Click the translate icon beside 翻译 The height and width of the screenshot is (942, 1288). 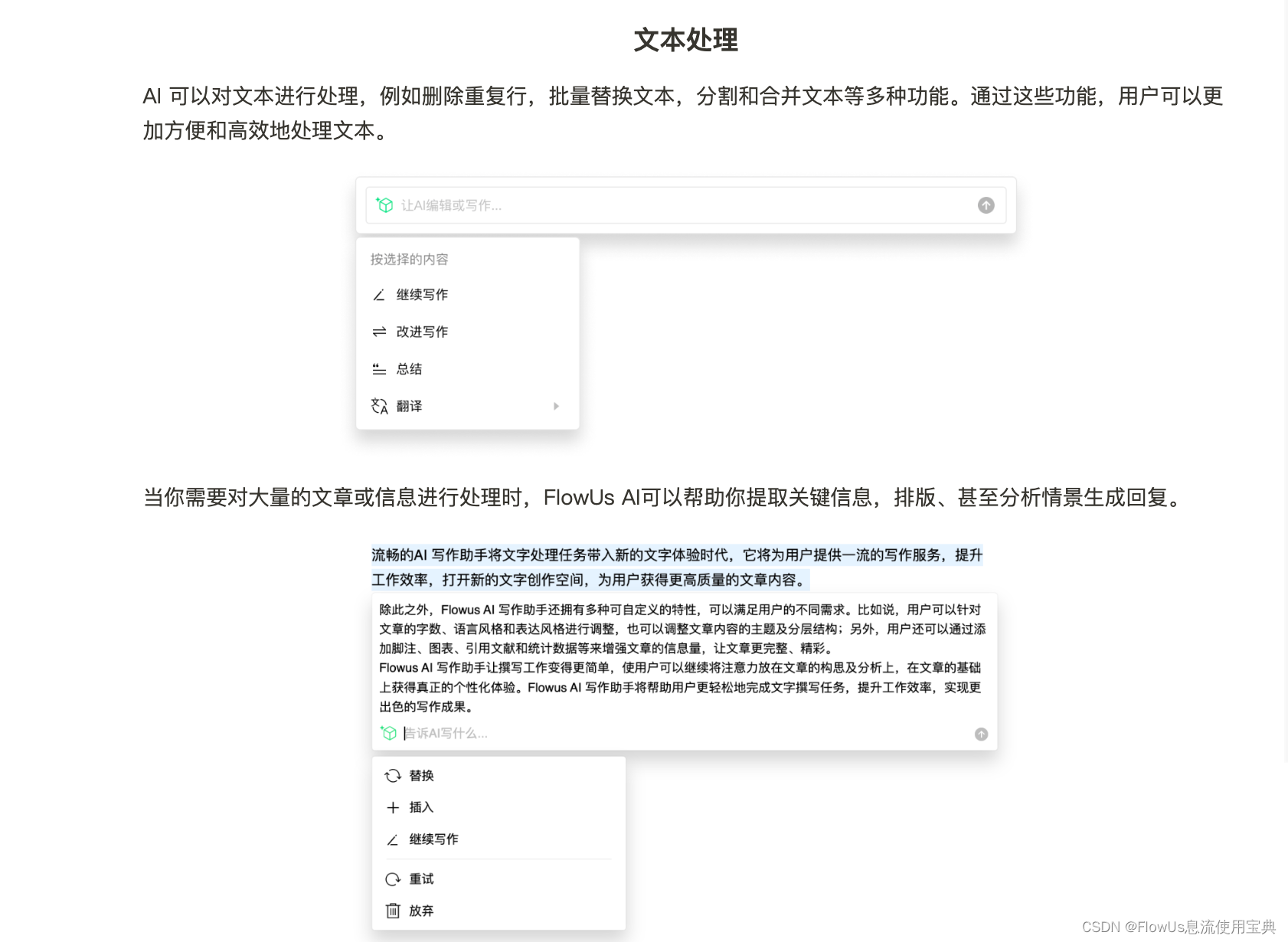[x=380, y=406]
